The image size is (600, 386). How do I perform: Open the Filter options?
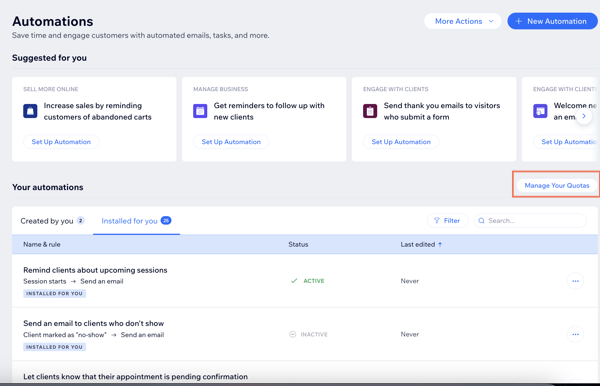coord(447,221)
